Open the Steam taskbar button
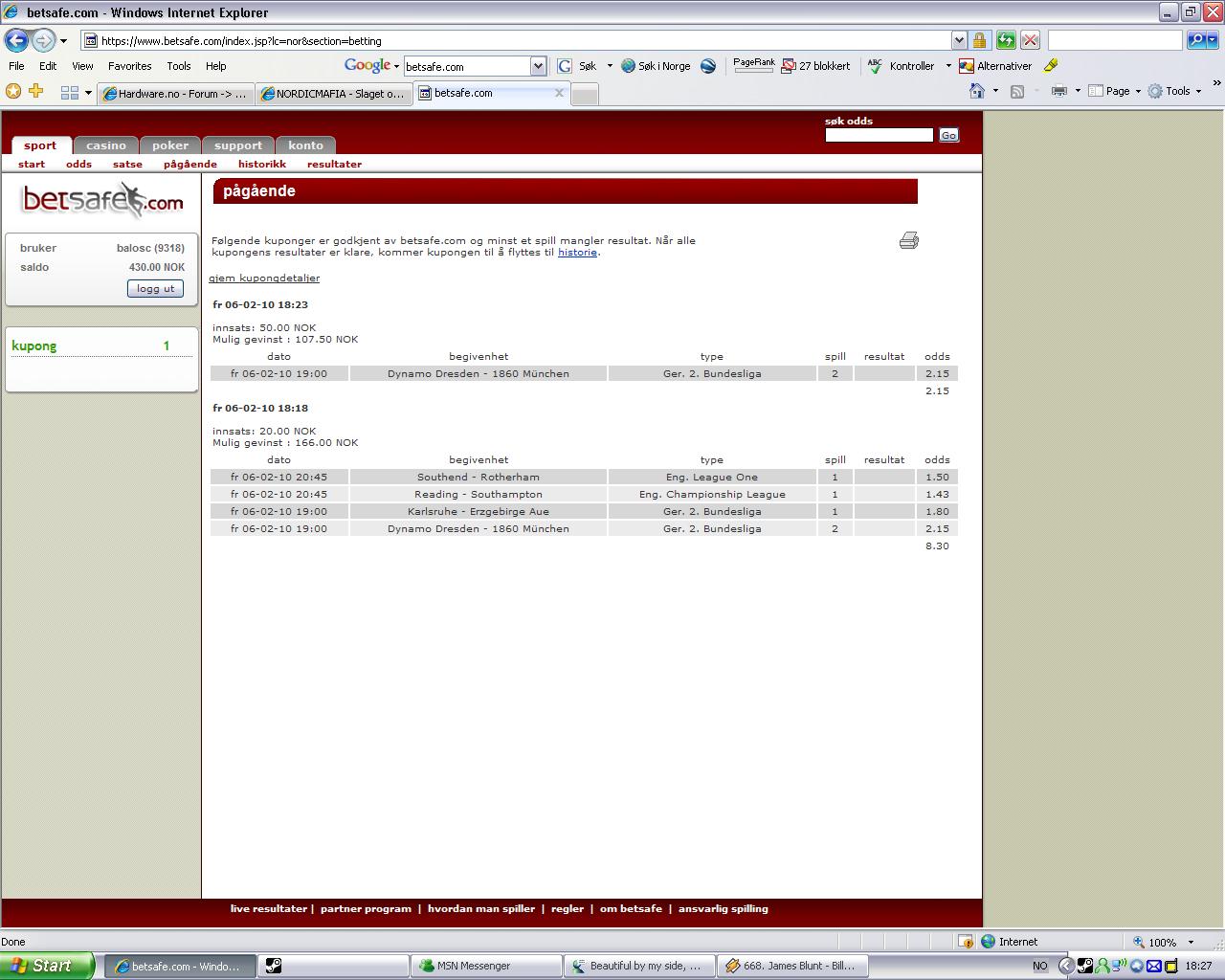Screen dimensions: 1225x980 332,966
